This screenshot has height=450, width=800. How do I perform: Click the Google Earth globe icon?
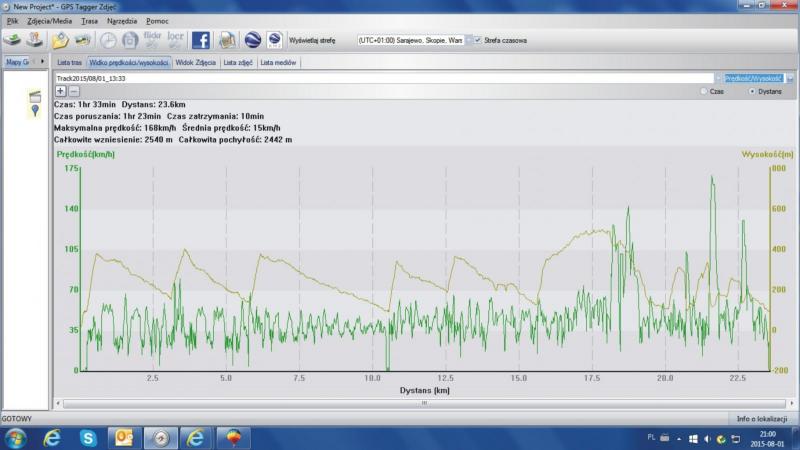253,40
